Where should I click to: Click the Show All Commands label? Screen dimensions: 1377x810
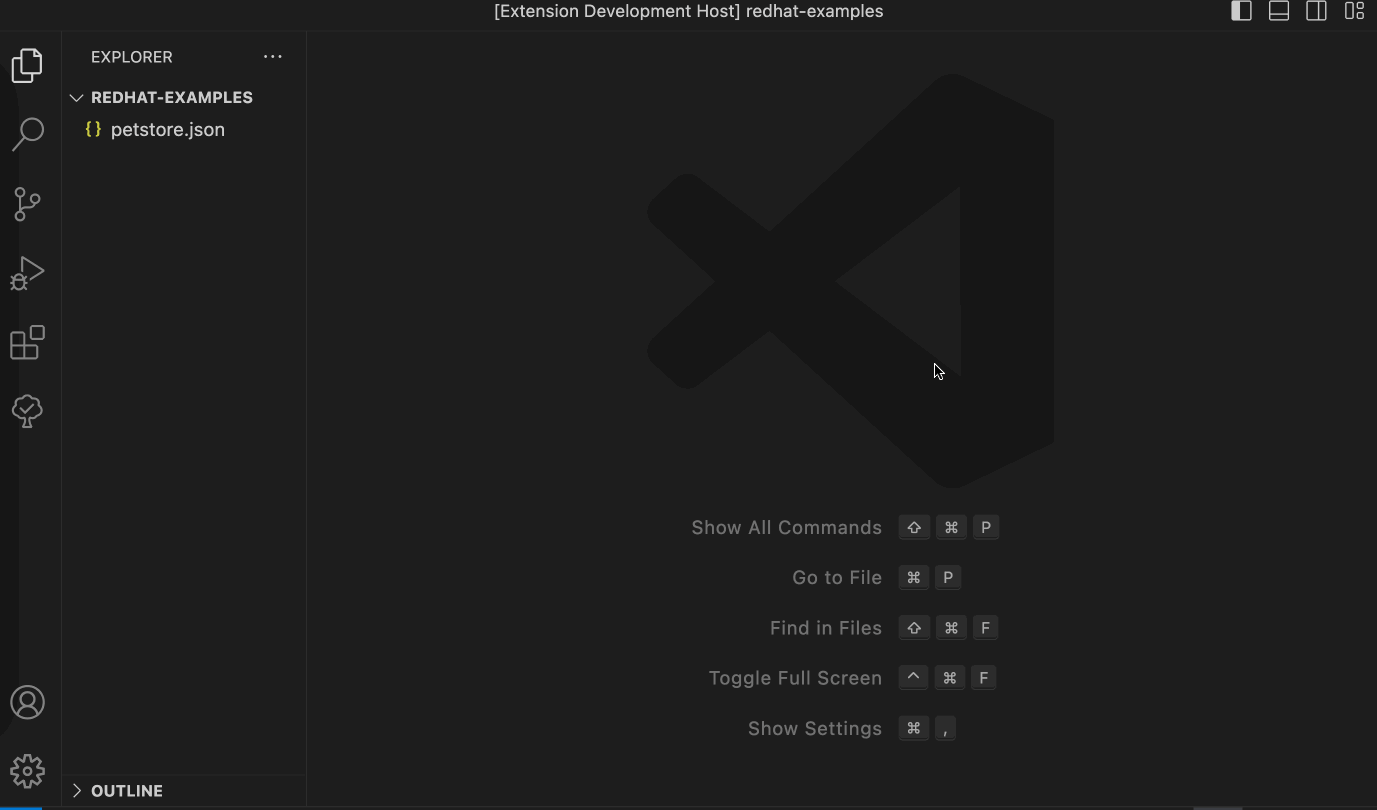click(786, 528)
